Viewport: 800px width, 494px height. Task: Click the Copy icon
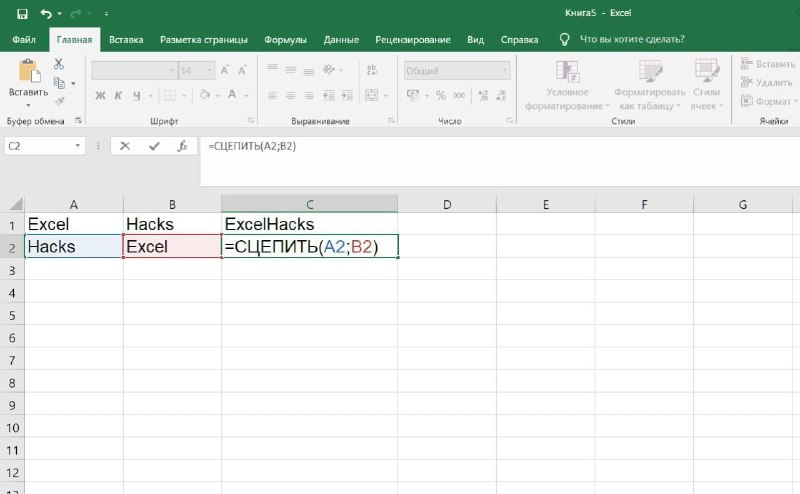coord(59,83)
